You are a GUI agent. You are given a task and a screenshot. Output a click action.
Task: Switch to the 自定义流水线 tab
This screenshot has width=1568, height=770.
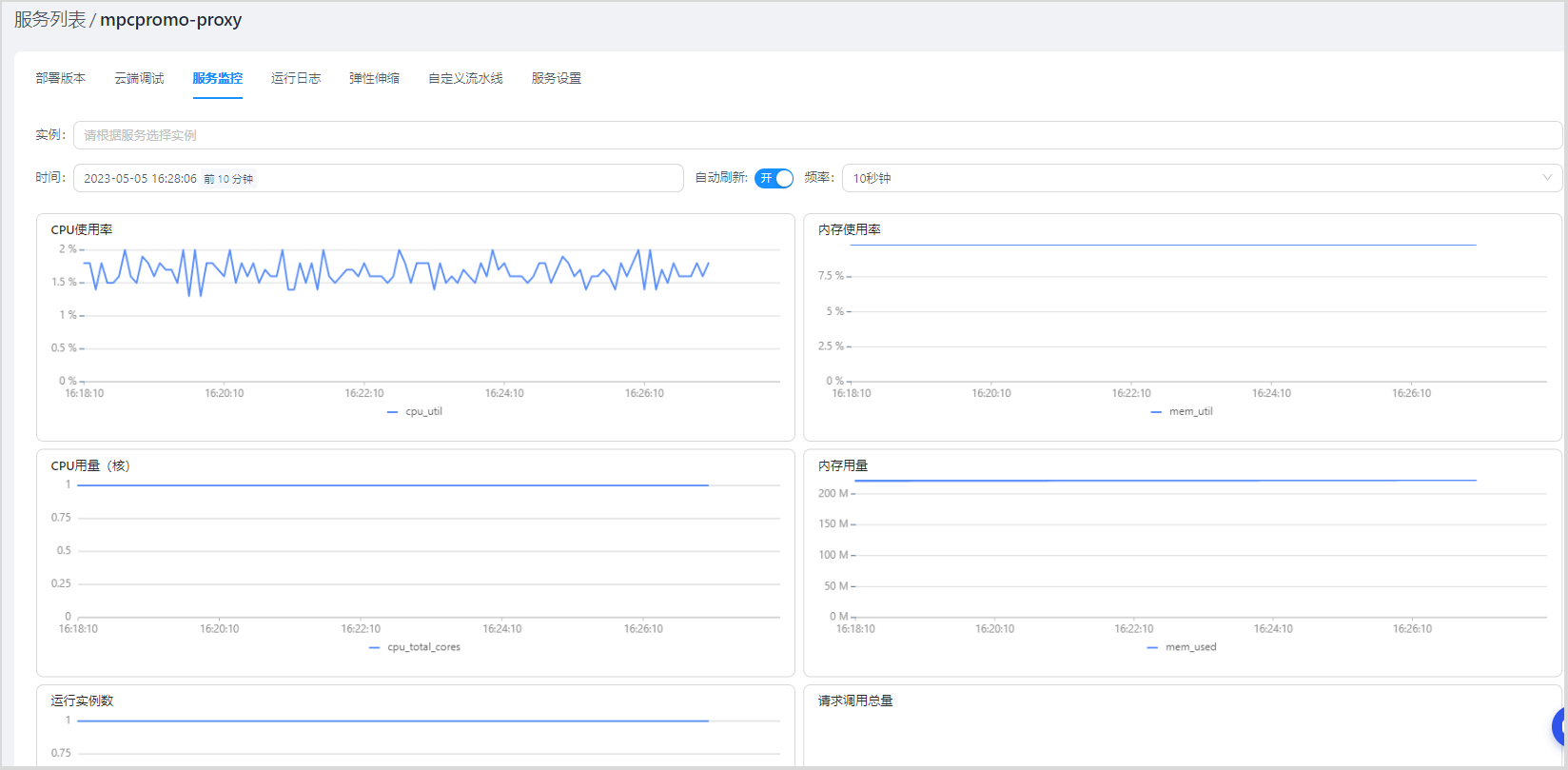tap(465, 78)
